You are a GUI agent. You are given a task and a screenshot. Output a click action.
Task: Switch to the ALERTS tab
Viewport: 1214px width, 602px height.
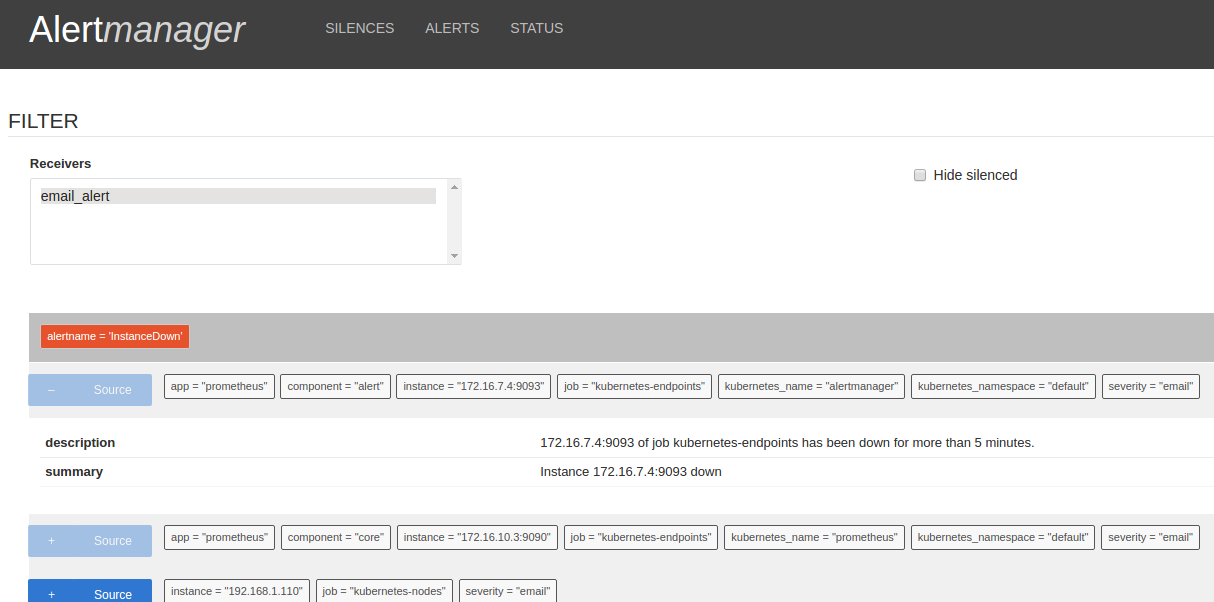coord(452,28)
